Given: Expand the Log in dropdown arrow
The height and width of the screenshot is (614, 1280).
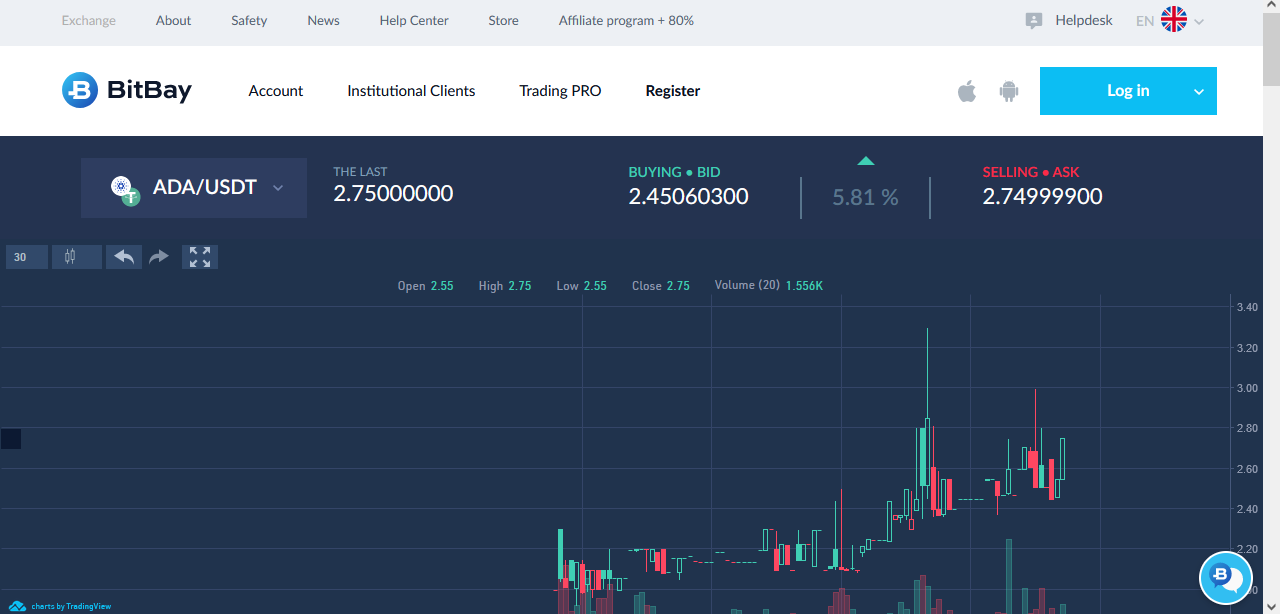Looking at the screenshot, I should (1199, 91).
